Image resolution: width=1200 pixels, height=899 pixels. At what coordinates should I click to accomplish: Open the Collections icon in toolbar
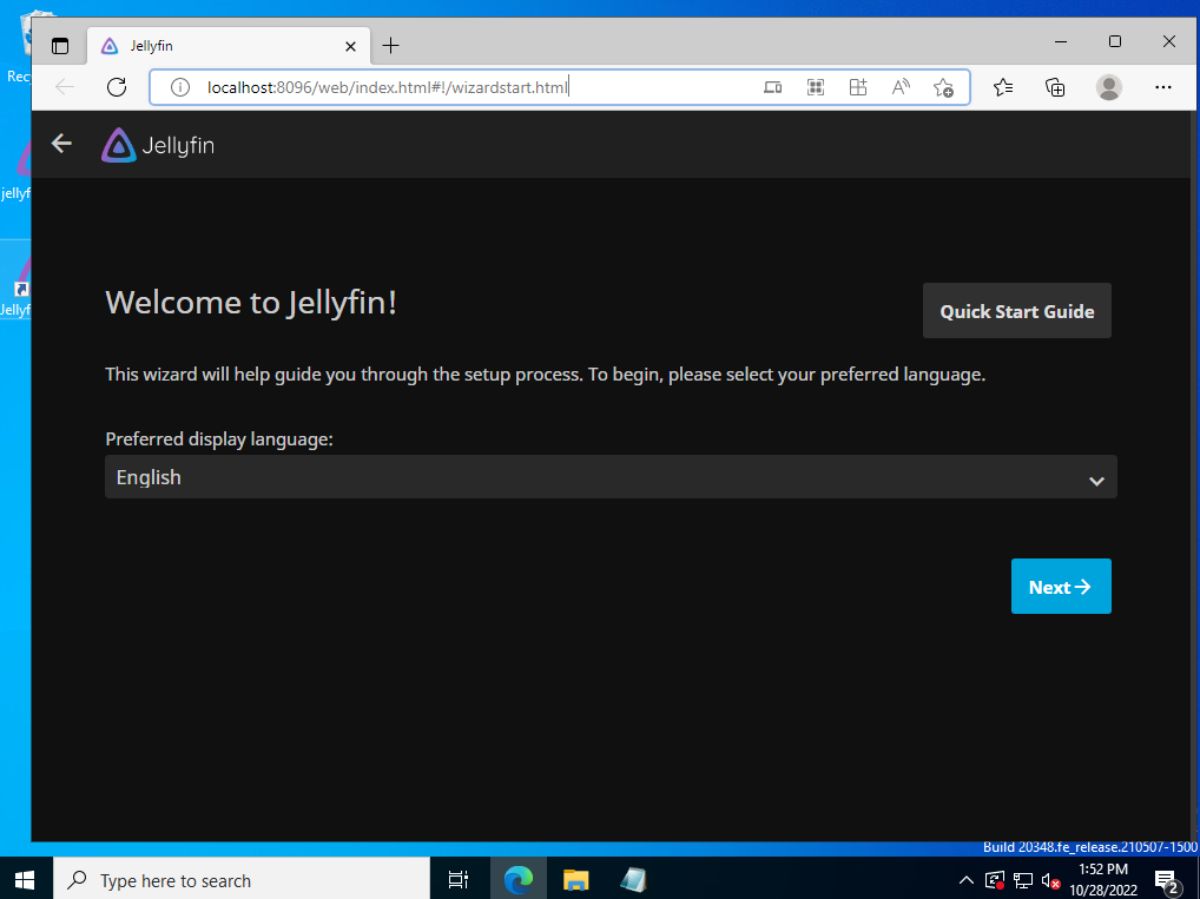[1055, 88]
